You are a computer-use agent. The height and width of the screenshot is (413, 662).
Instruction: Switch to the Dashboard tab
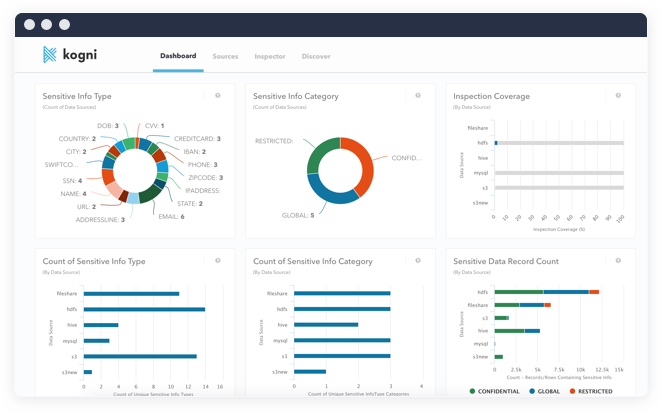pyautogui.click(x=178, y=56)
